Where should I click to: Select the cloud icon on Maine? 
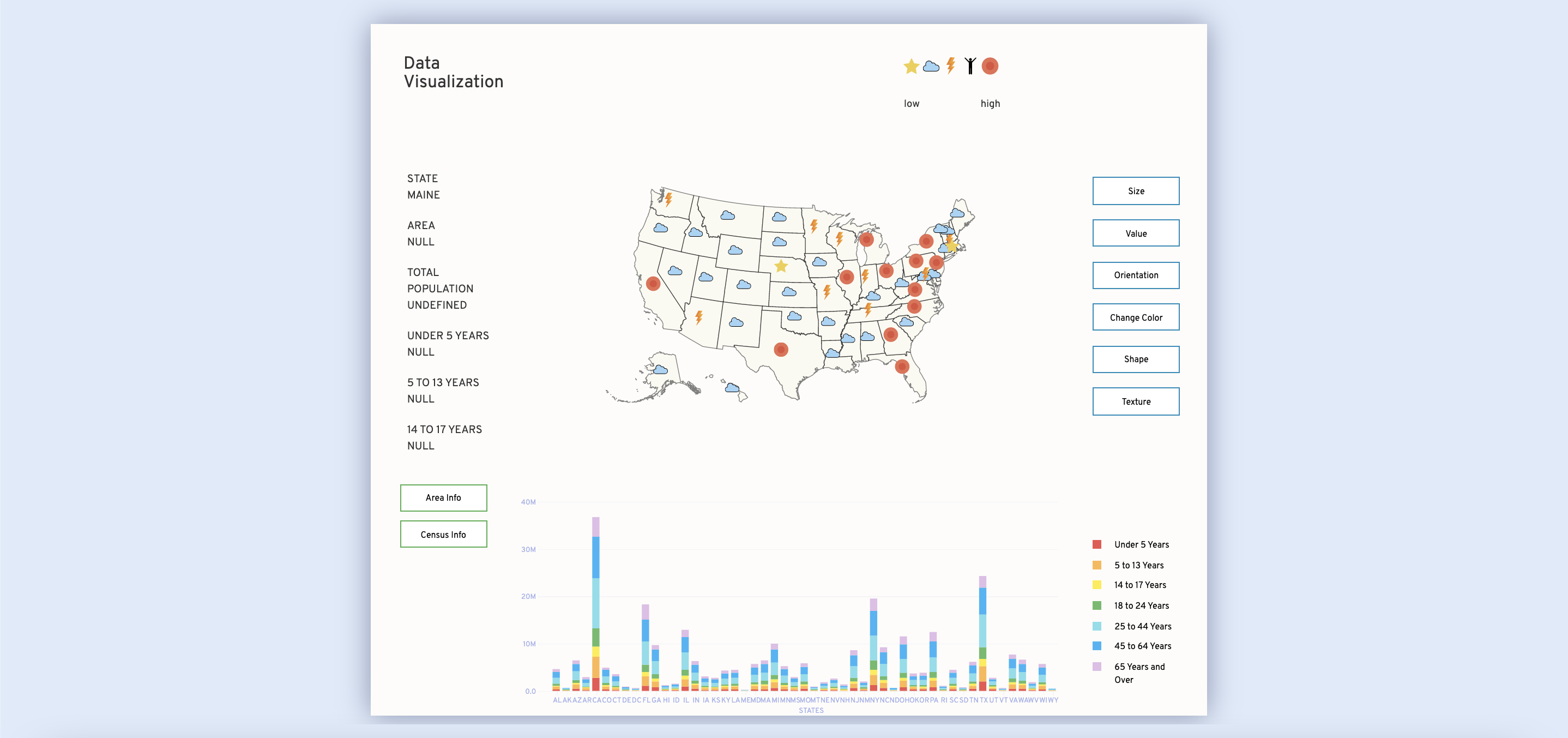(957, 213)
